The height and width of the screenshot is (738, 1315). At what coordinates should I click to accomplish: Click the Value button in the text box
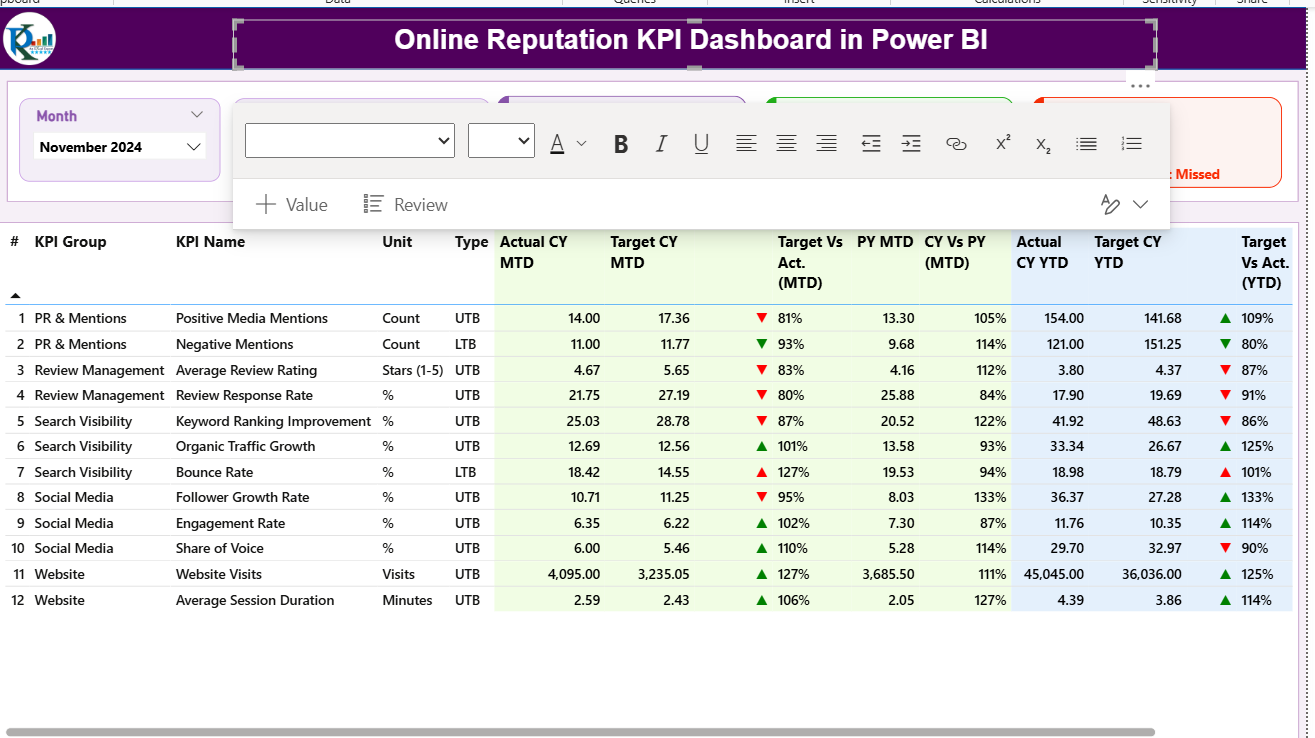click(292, 204)
